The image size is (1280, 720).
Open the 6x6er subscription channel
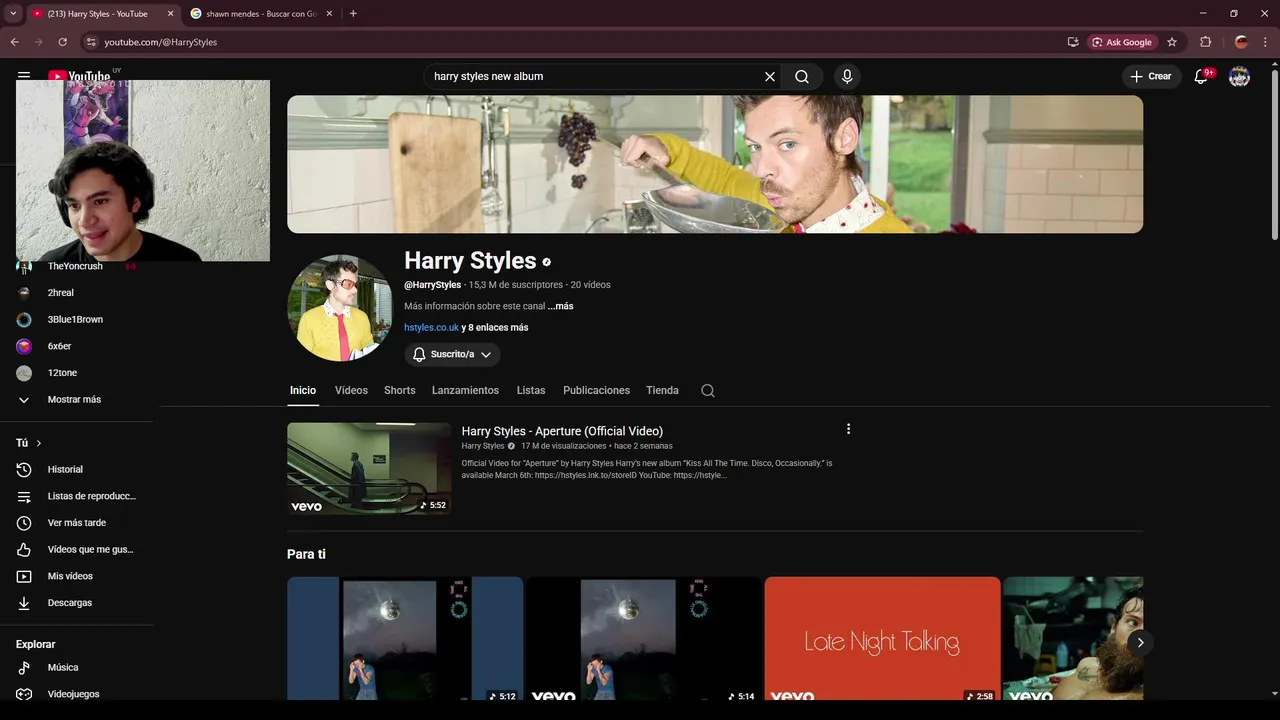60,346
